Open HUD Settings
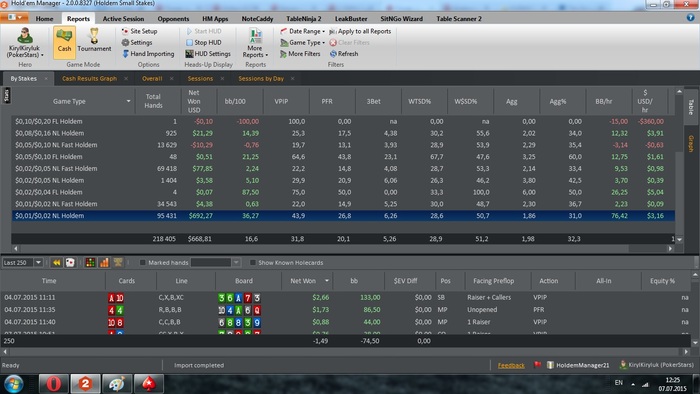Viewport: 700px width, 394px height. pyautogui.click(x=208, y=54)
